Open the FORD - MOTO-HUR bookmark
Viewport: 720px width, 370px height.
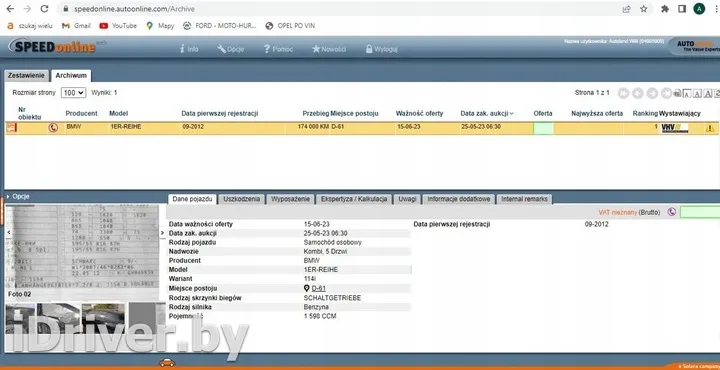[x=219, y=26]
